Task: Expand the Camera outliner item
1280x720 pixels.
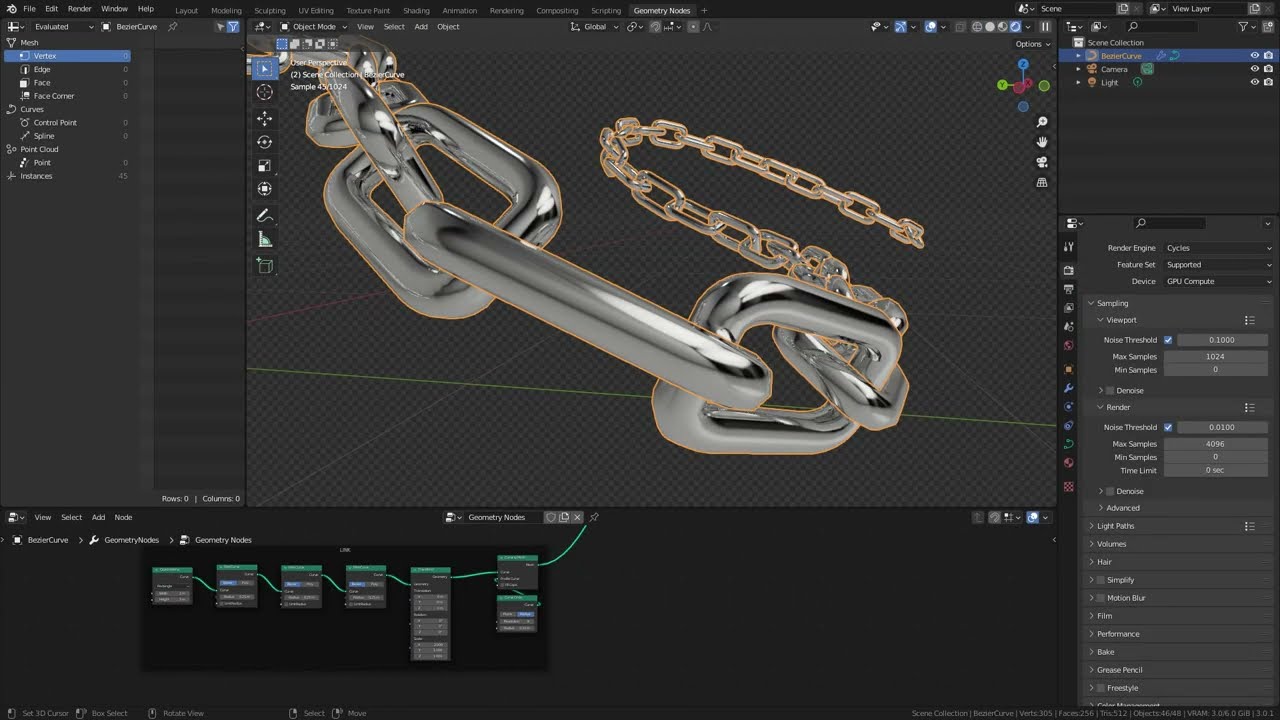Action: [x=1078, y=69]
